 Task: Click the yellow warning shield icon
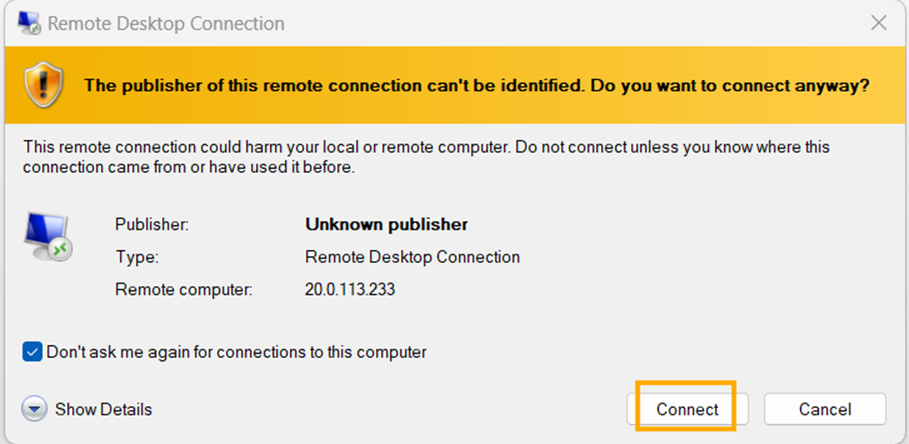[x=45, y=84]
